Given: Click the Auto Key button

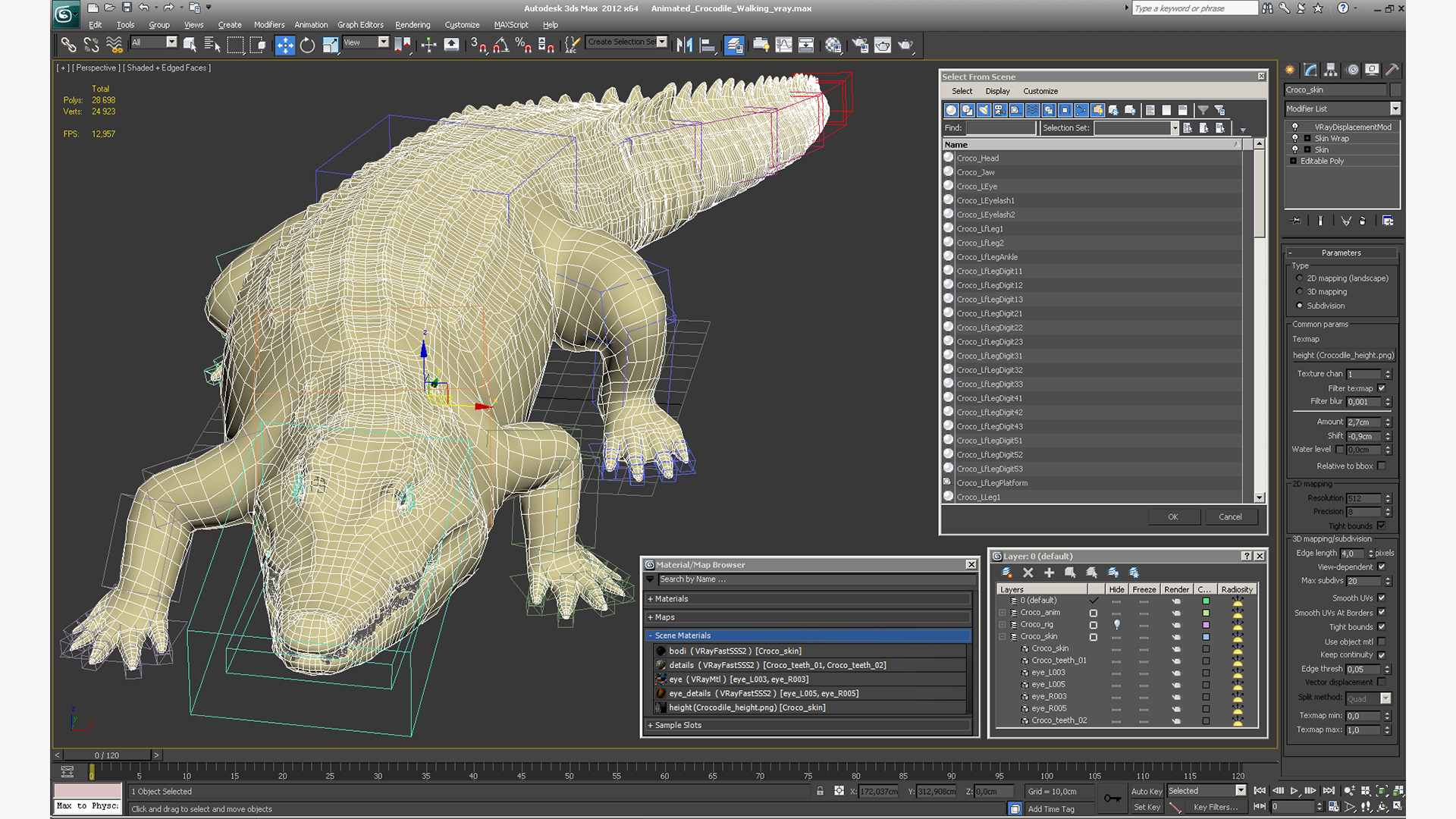Looking at the screenshot, I should [x=1147, y=792].
